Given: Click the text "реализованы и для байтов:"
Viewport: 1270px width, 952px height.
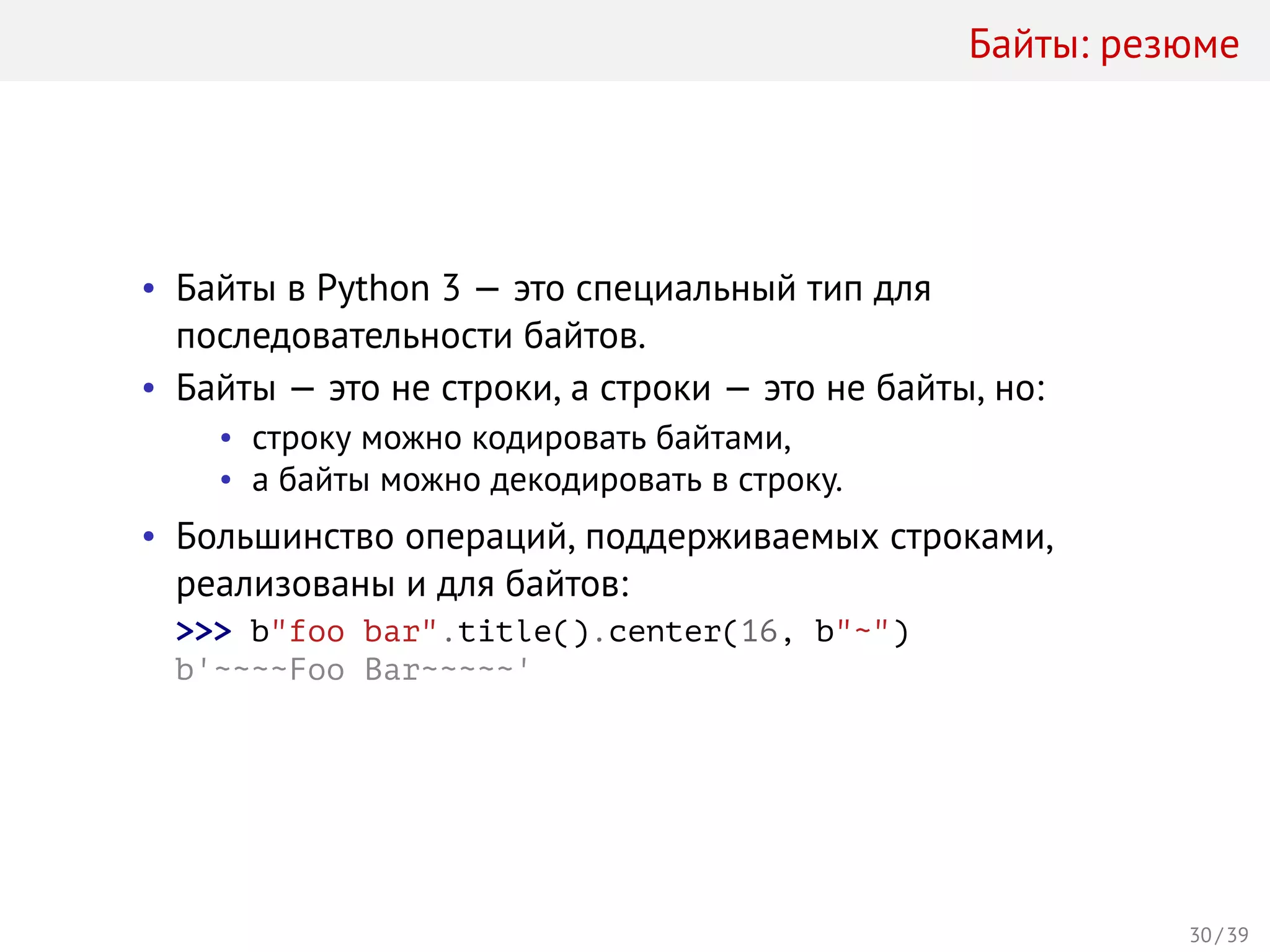Looking at the screenshot, I should (x=403, y=584).
